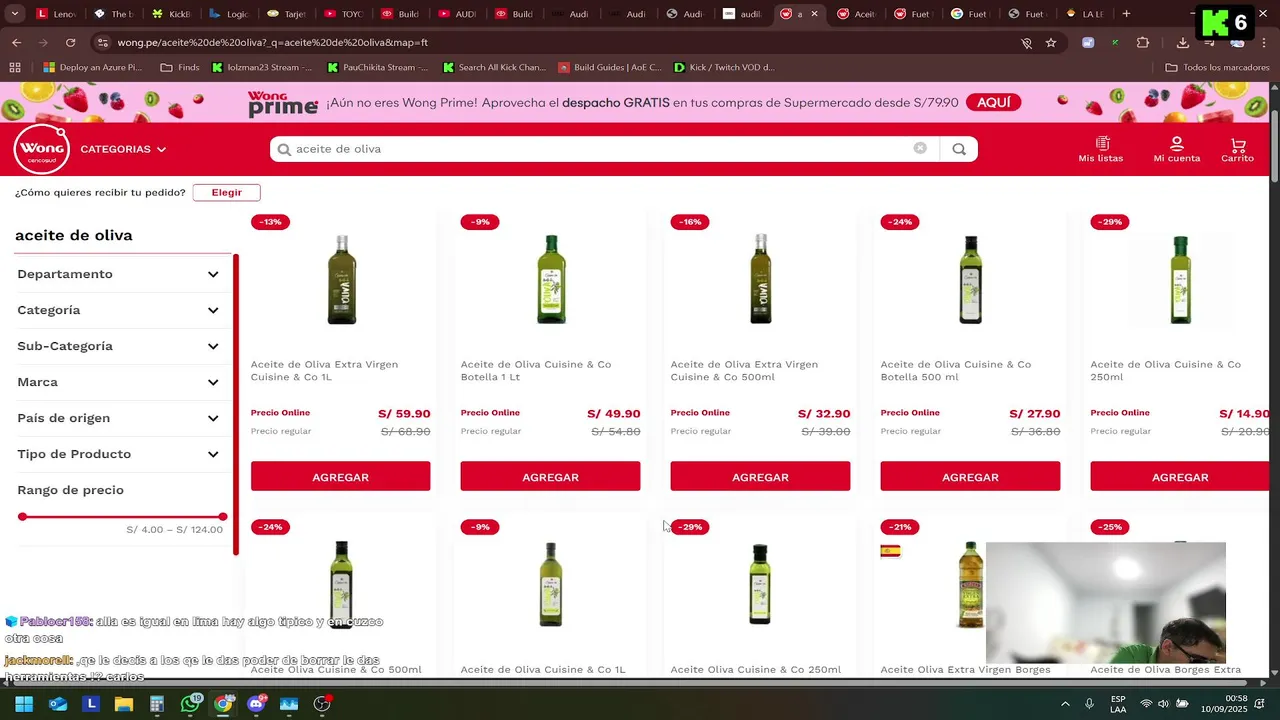Switch to the Logic browser tab
The image size is (1280, 720).
(228, 14)
